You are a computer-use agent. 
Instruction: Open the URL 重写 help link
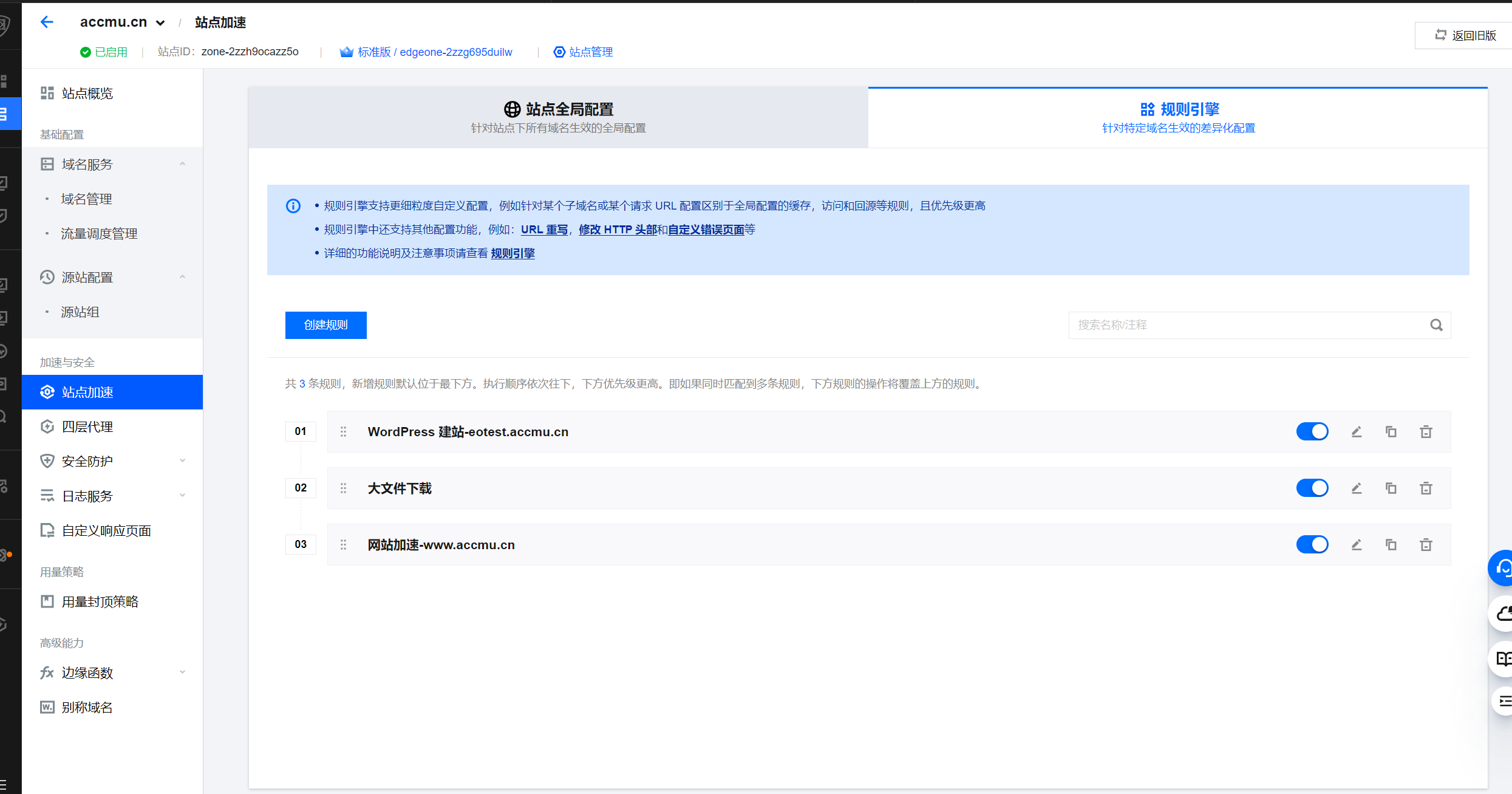pyautogui.click(x=545, y=230)
